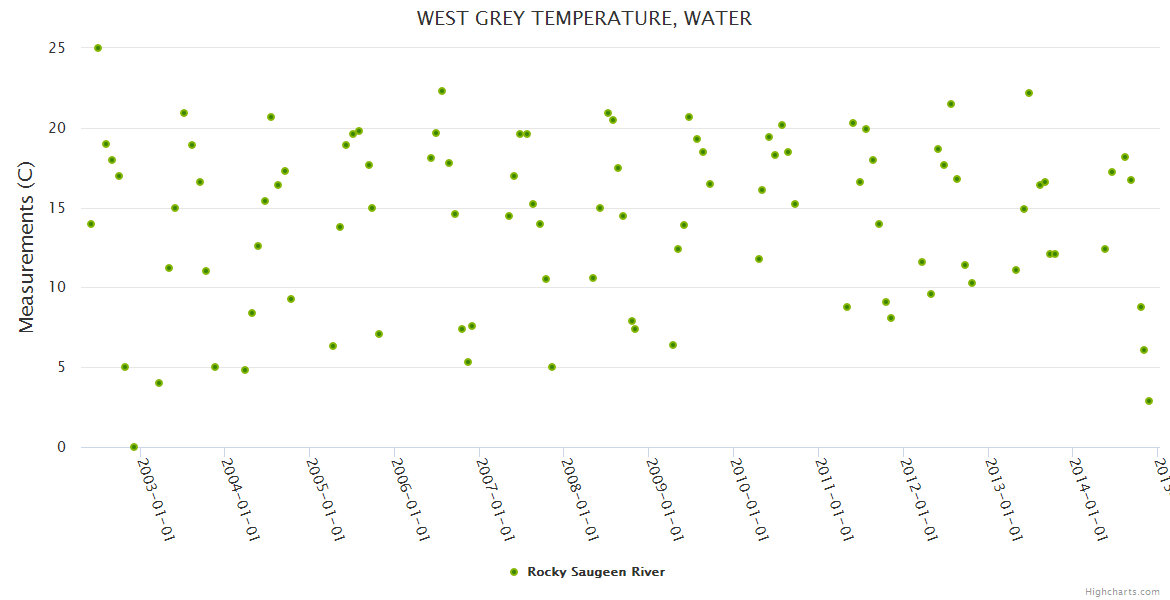Click the y-axis label 0
Image resolution: width=1170 pixels, height=600 pixels.
[x=61, y=447]
